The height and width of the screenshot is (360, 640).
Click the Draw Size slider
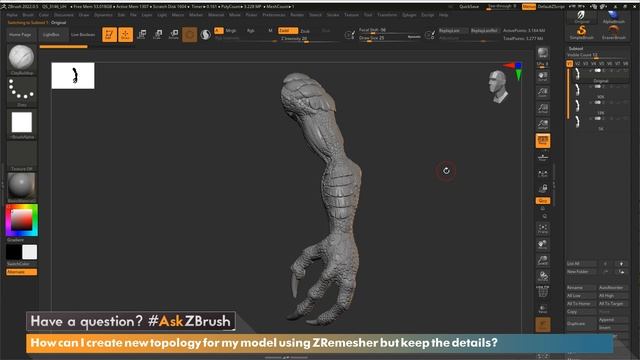click(390, 38)
